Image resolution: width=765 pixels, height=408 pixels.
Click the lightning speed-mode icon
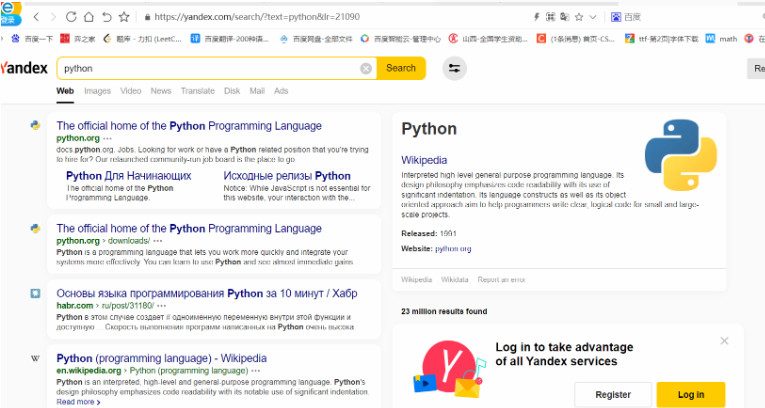(x=536, y=17)
